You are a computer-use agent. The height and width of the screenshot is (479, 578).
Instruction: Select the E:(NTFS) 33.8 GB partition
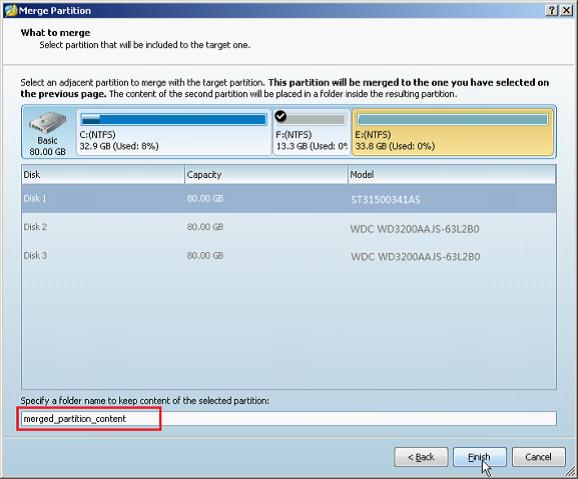click(453, 132)
